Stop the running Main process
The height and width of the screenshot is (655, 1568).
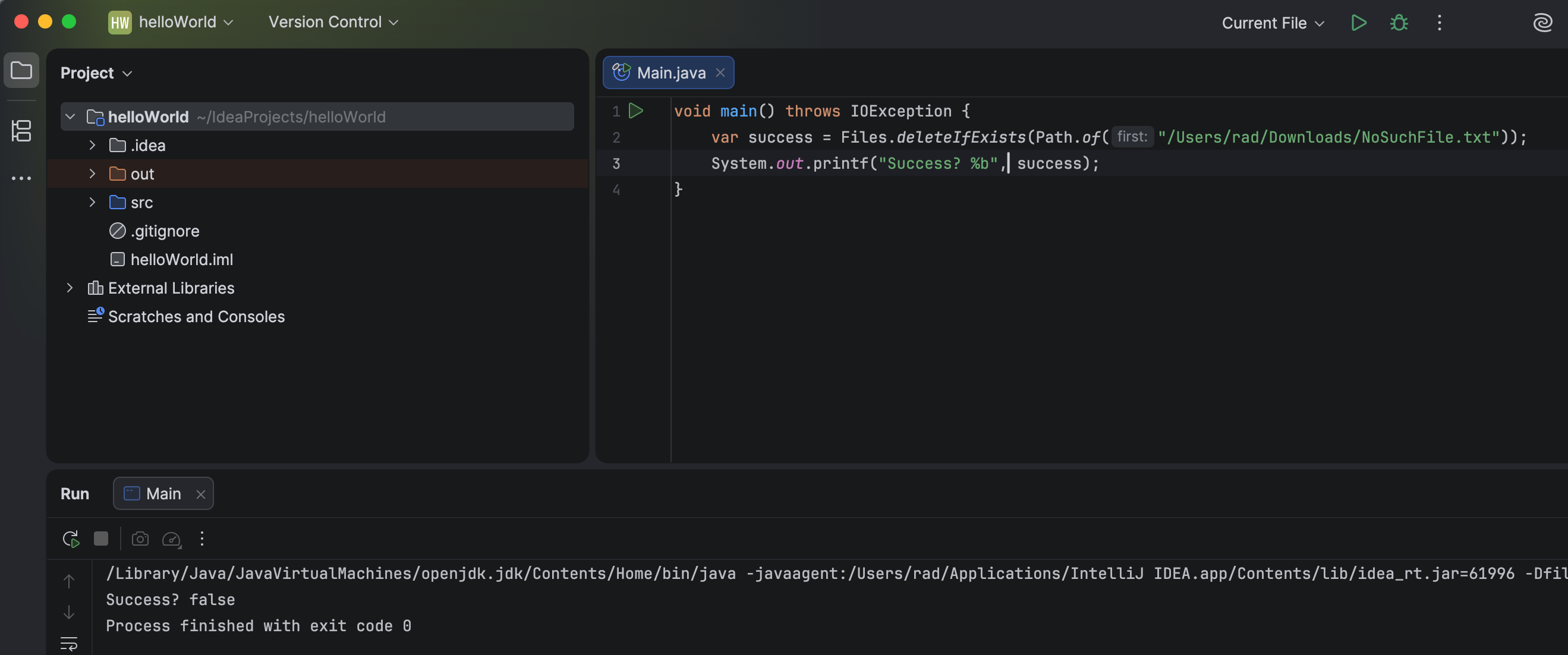pyautogui.click(x=101, y=539)
